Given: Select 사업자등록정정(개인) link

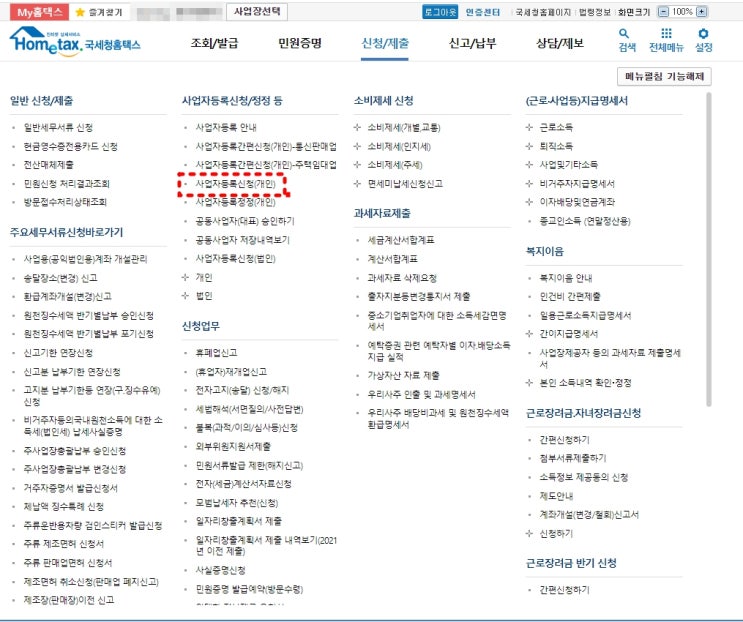Looking at the screenshot, I should 236,202.
